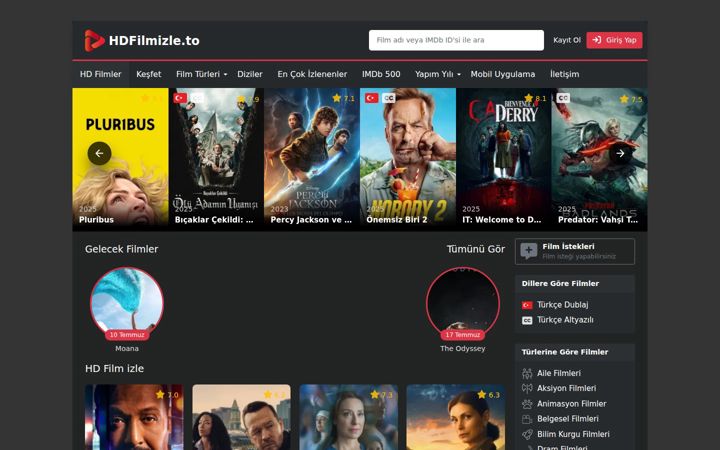Screen dimensions: 720x450
Task: Click the Giriş Yap login button
Action: [x=614, y=40]
